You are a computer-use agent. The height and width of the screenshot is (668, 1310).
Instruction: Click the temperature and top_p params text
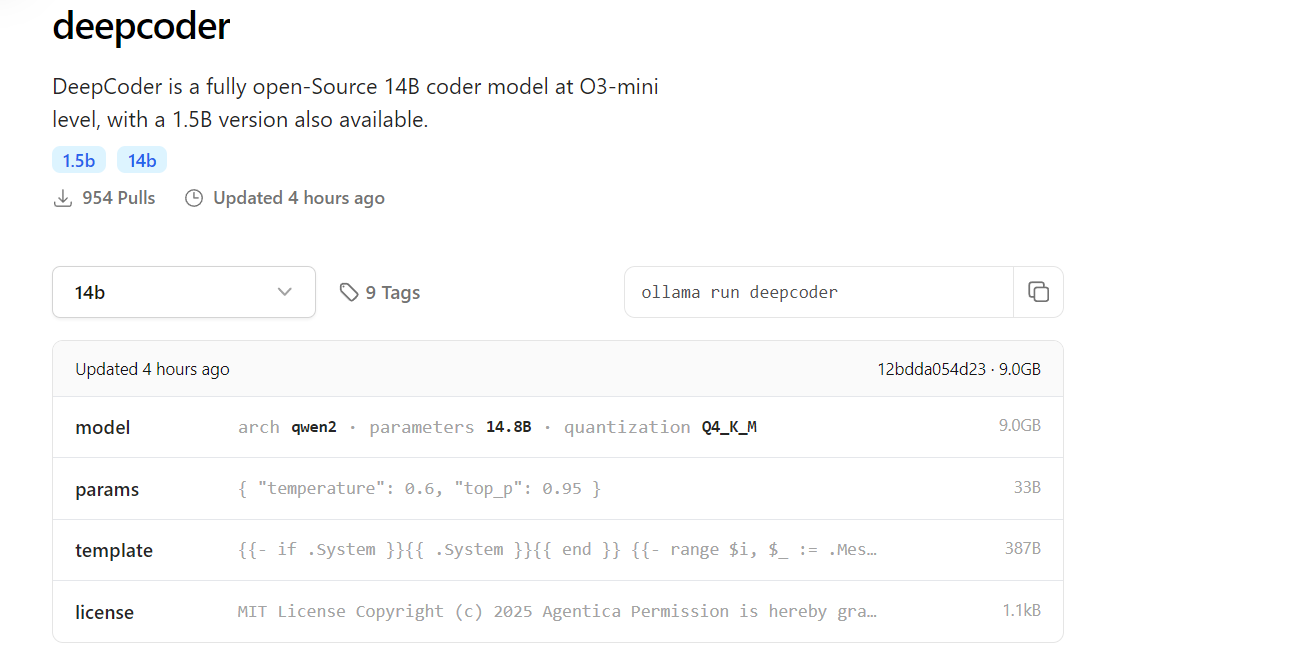pyautogui.click(x=419, y=488)
